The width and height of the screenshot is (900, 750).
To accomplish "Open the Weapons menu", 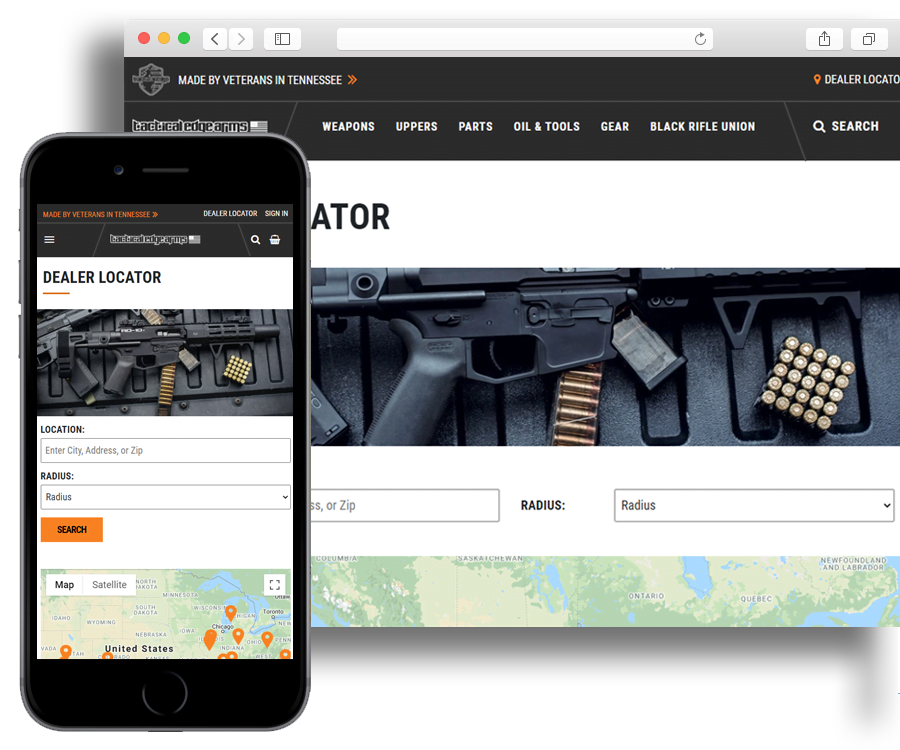I will 348,126.
